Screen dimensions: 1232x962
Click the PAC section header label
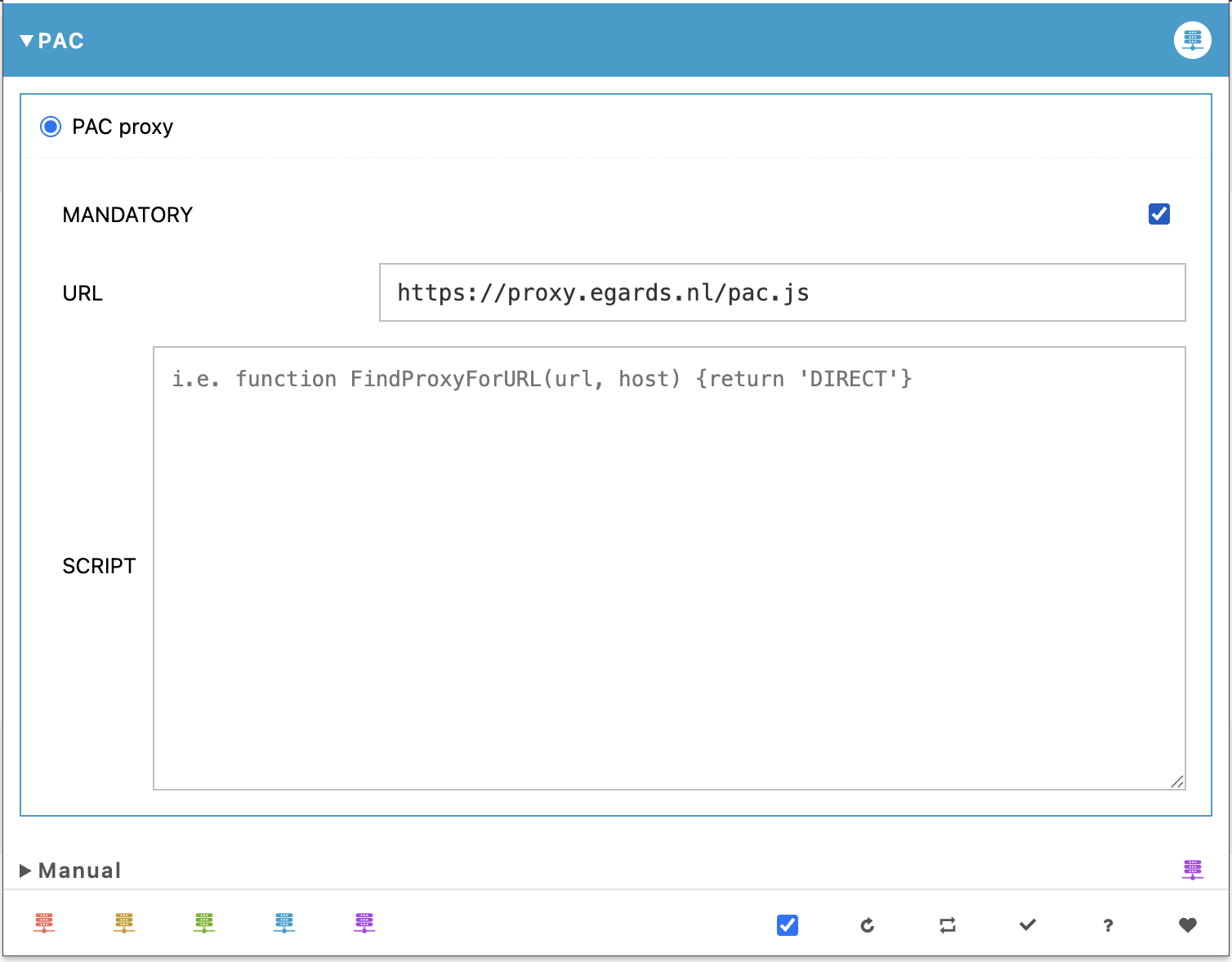[61, 40]
